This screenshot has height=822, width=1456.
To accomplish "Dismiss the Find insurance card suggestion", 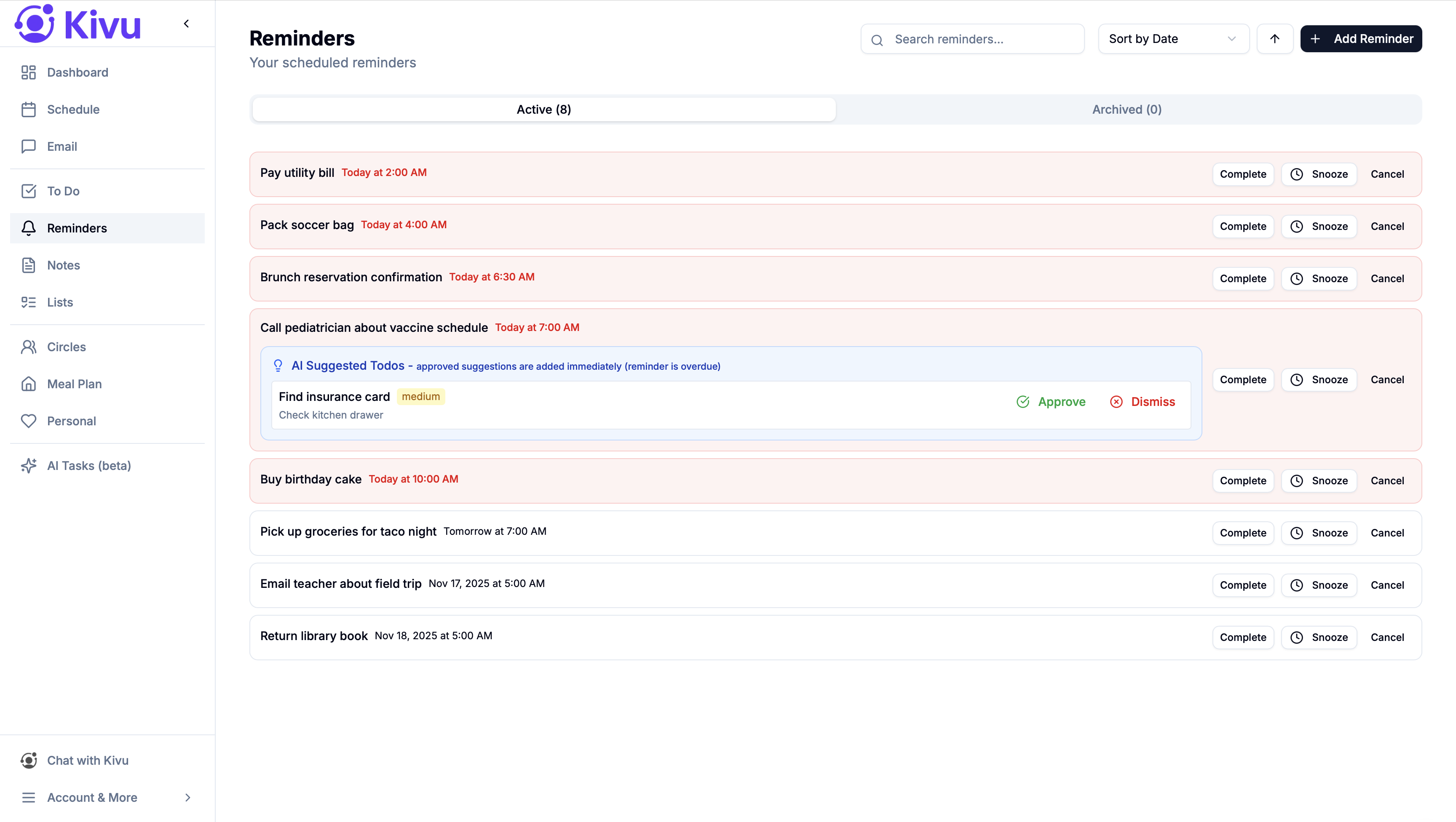I will tap(1142, 402).
